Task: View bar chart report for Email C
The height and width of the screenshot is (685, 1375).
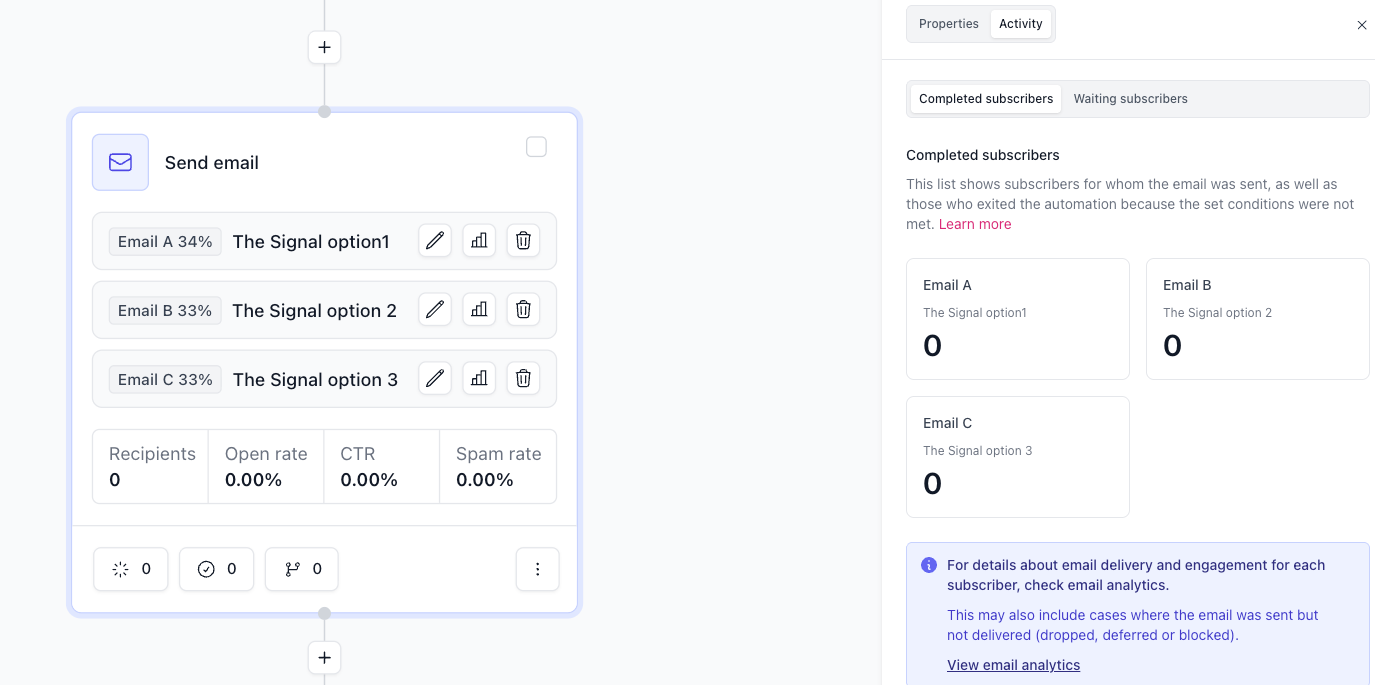Action: [479, 379]
